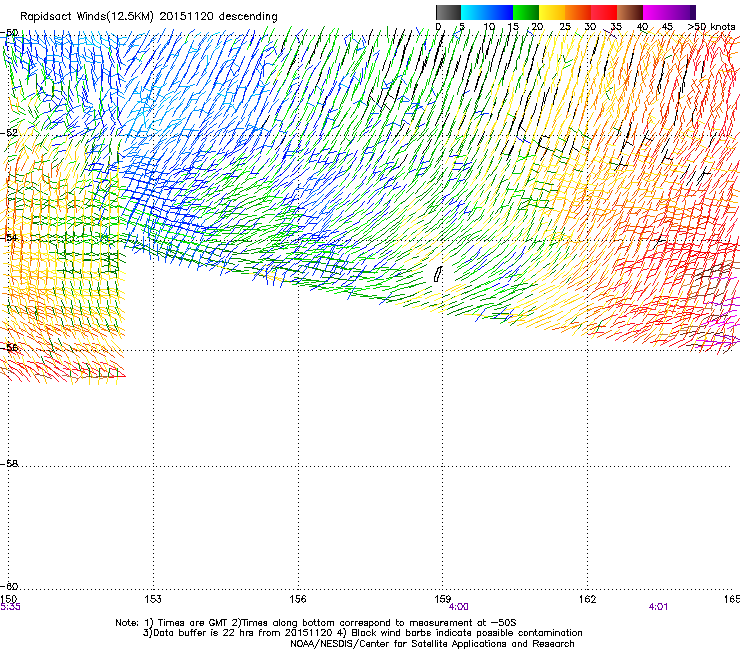This screenshot has height=650, width=740.
Task: Click the purple 4:00 time label
Action: click(x=459, y=607)
